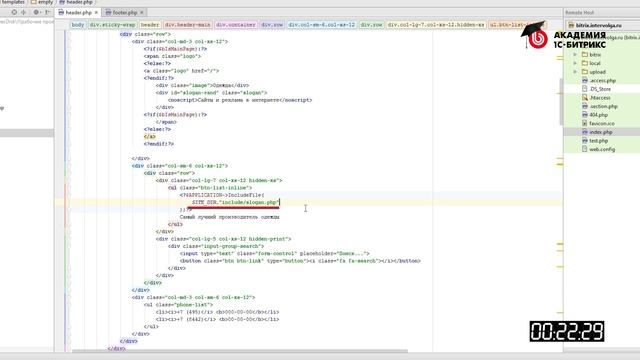Click the div.container breadcrumb
This screenshot has width=640, height=360.
click(x=236, y=24)
